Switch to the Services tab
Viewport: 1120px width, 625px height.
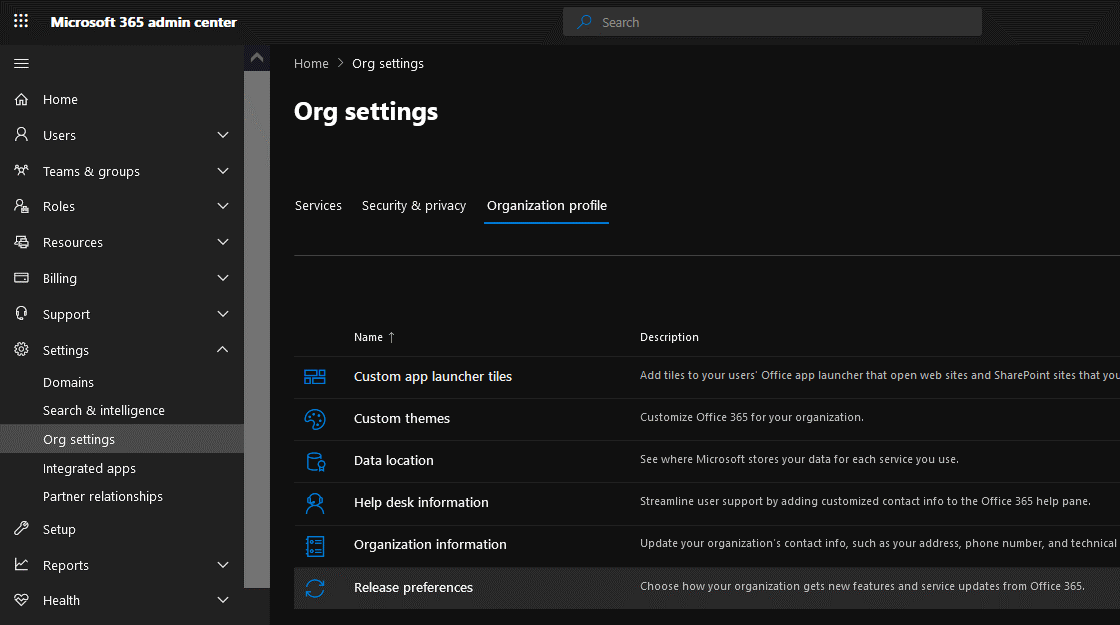point(318,205)
